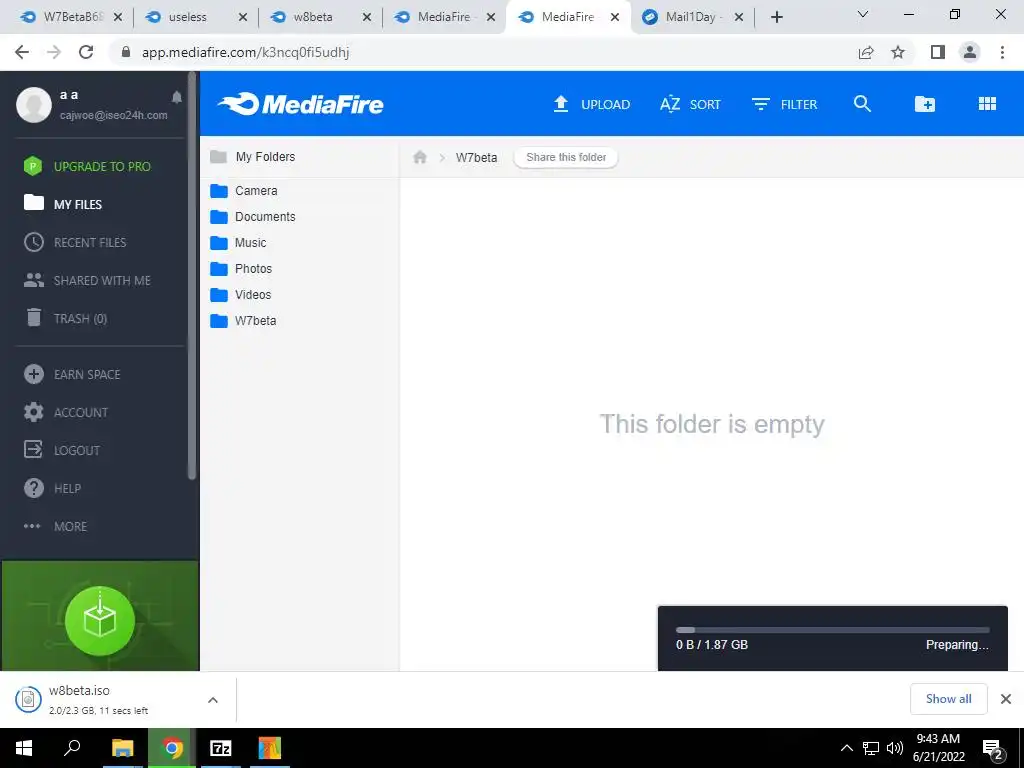Go back in browser

coord(22,52)
